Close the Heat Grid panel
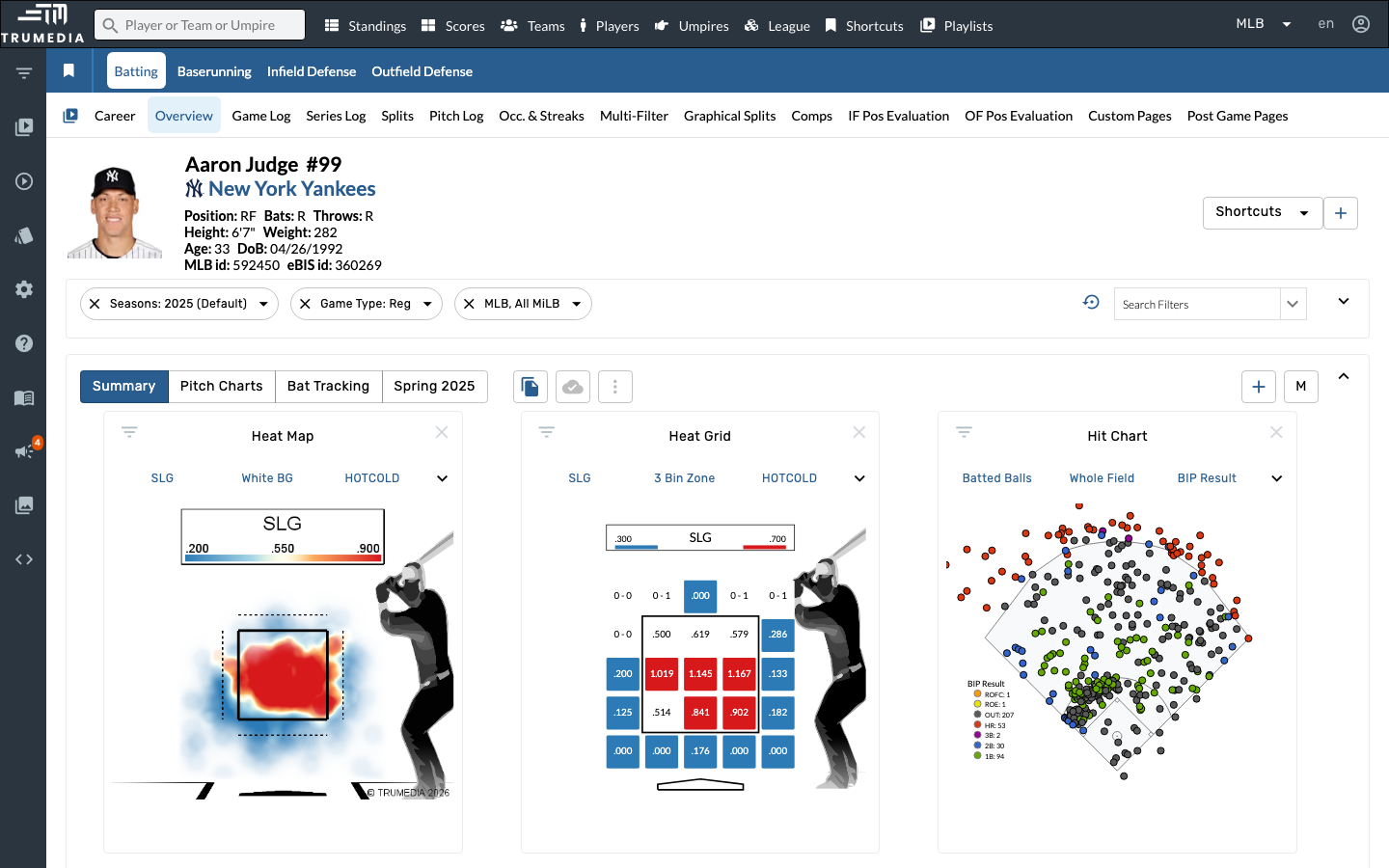The image size is (1389, 868). 859,432
